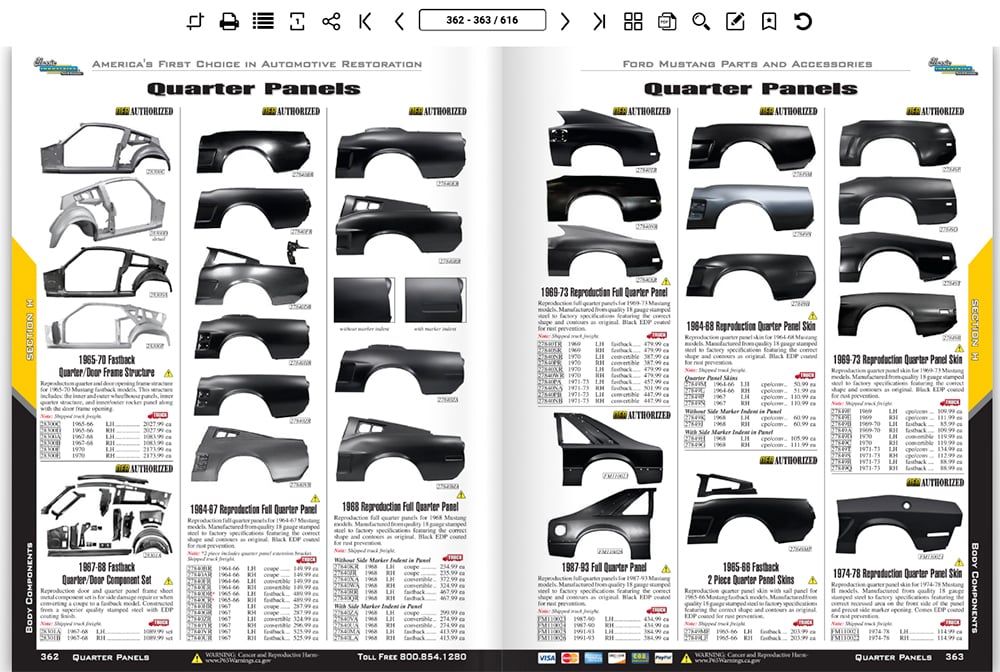The height and width of the screenshot is (672, 1000).
Task: Activate the page text selection tool
Action: pos(297,21)
